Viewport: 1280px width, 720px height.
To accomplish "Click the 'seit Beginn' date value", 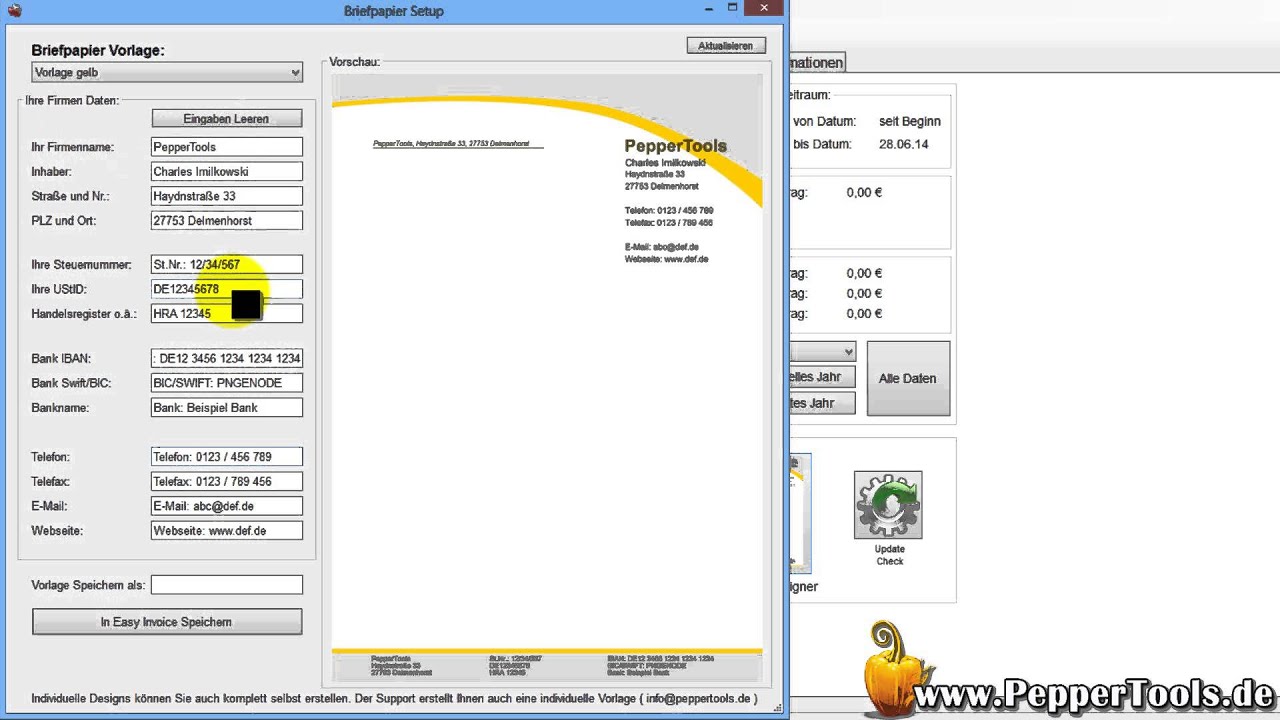I will tap(910, 121).
